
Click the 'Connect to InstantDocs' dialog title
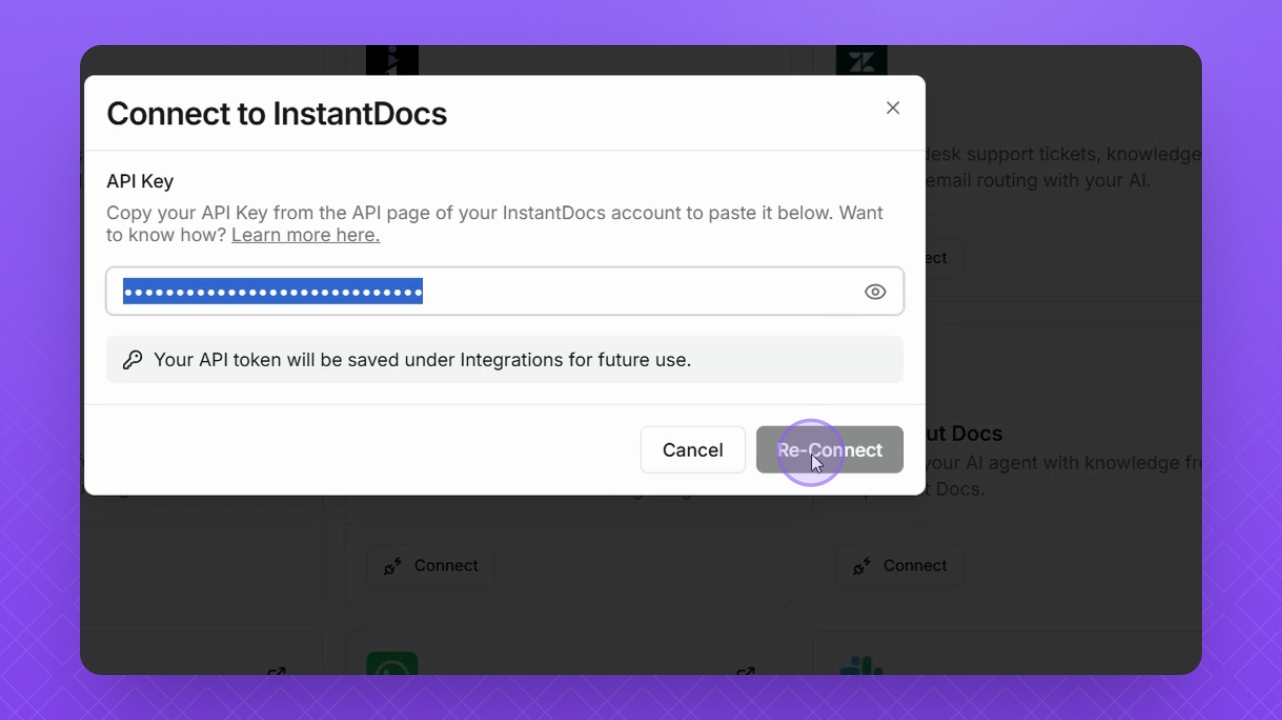(x=277, y=114)
